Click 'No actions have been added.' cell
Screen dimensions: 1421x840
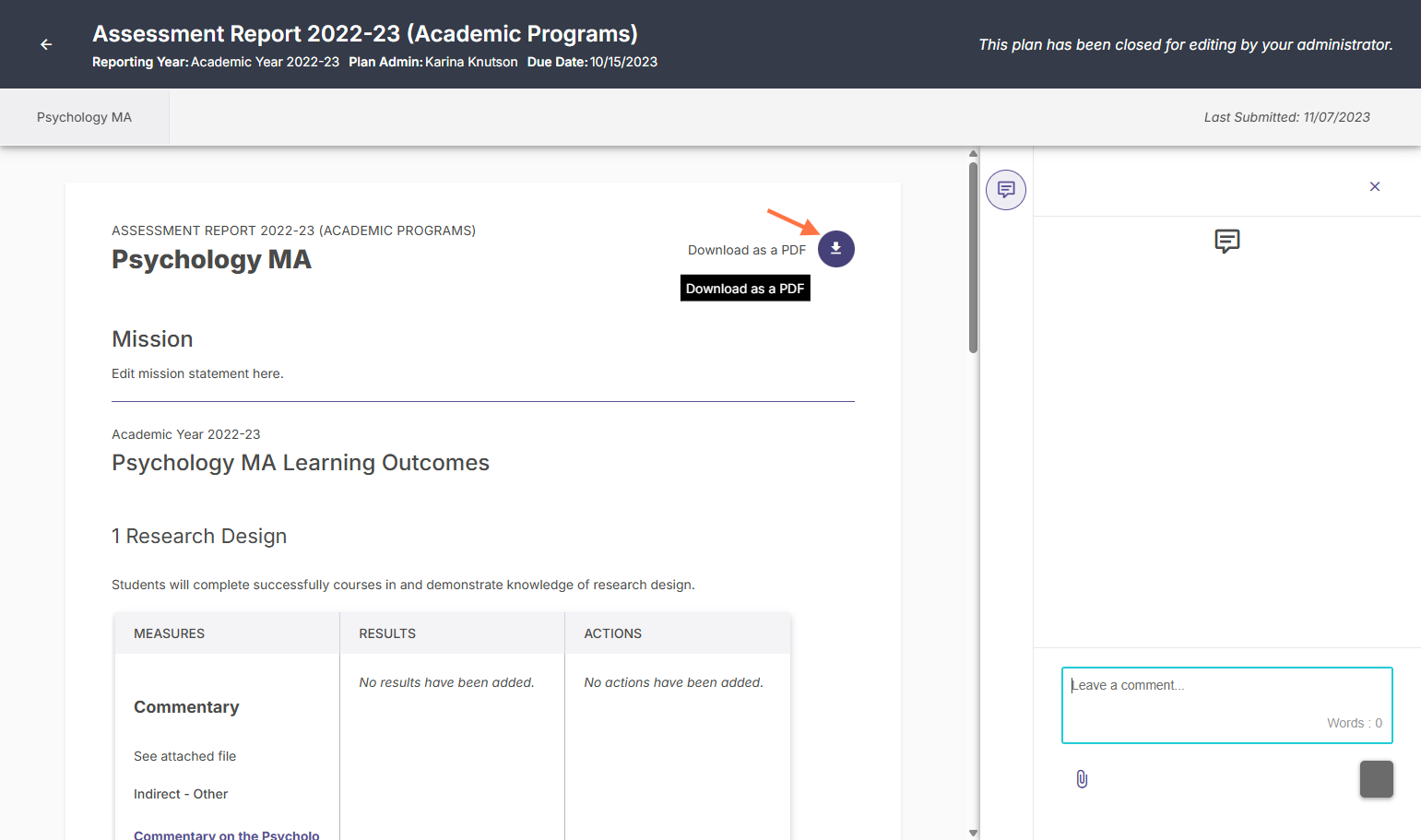(x=673, y=682)
